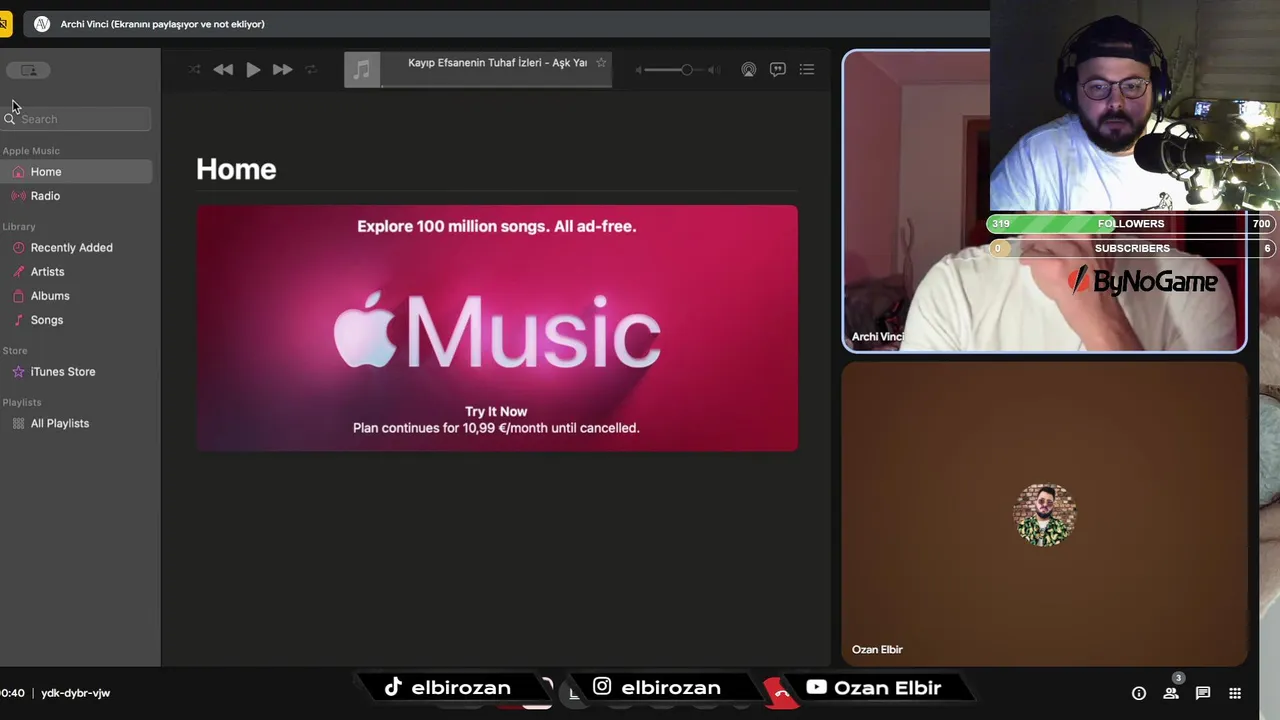Toggle shuffle in the Music toolbar
The image size is (1280, 720).
click(x=194, y=69)
